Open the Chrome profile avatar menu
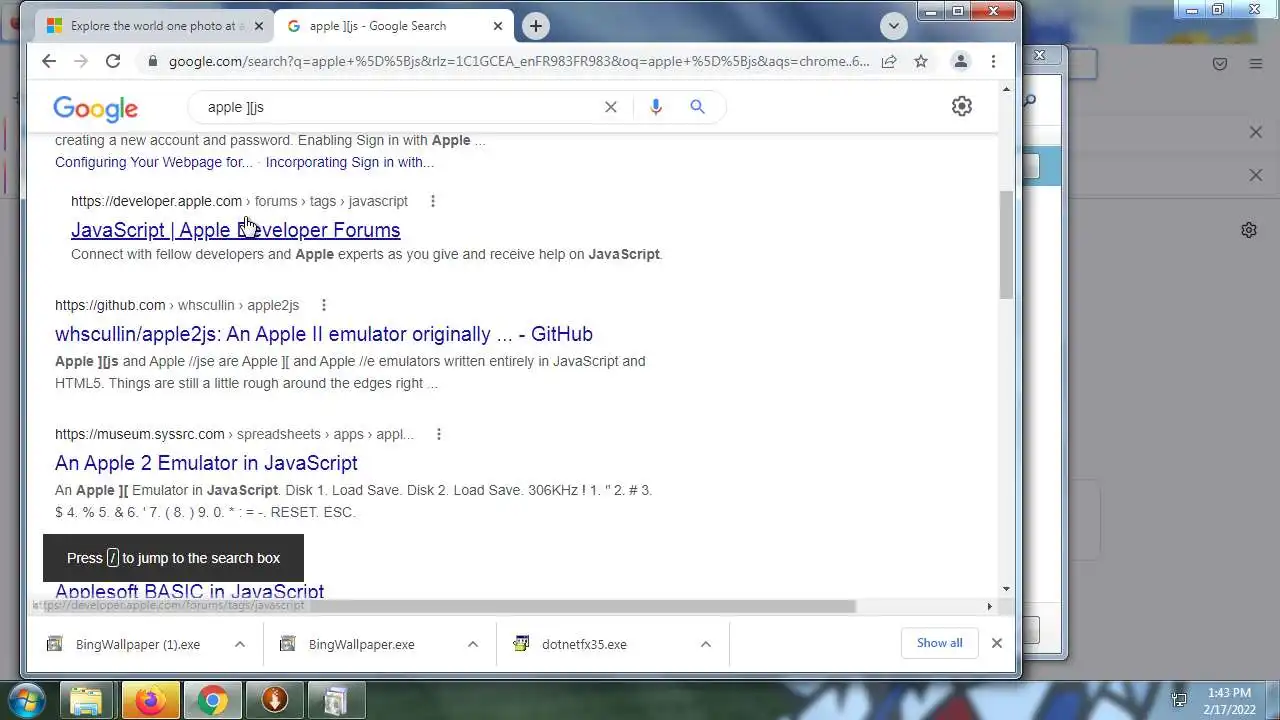Screen dimensions: 1280x720 tap(960, 61)
